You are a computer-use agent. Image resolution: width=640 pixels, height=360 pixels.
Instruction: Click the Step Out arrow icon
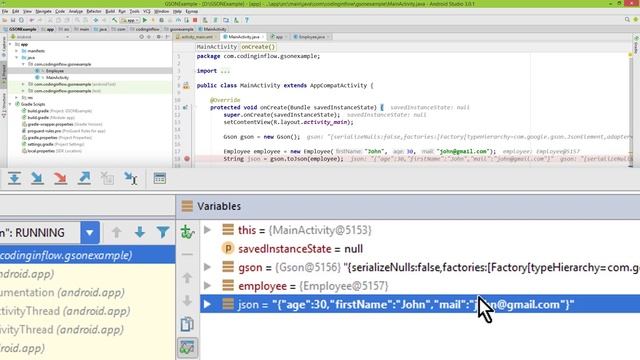[84, 178]
